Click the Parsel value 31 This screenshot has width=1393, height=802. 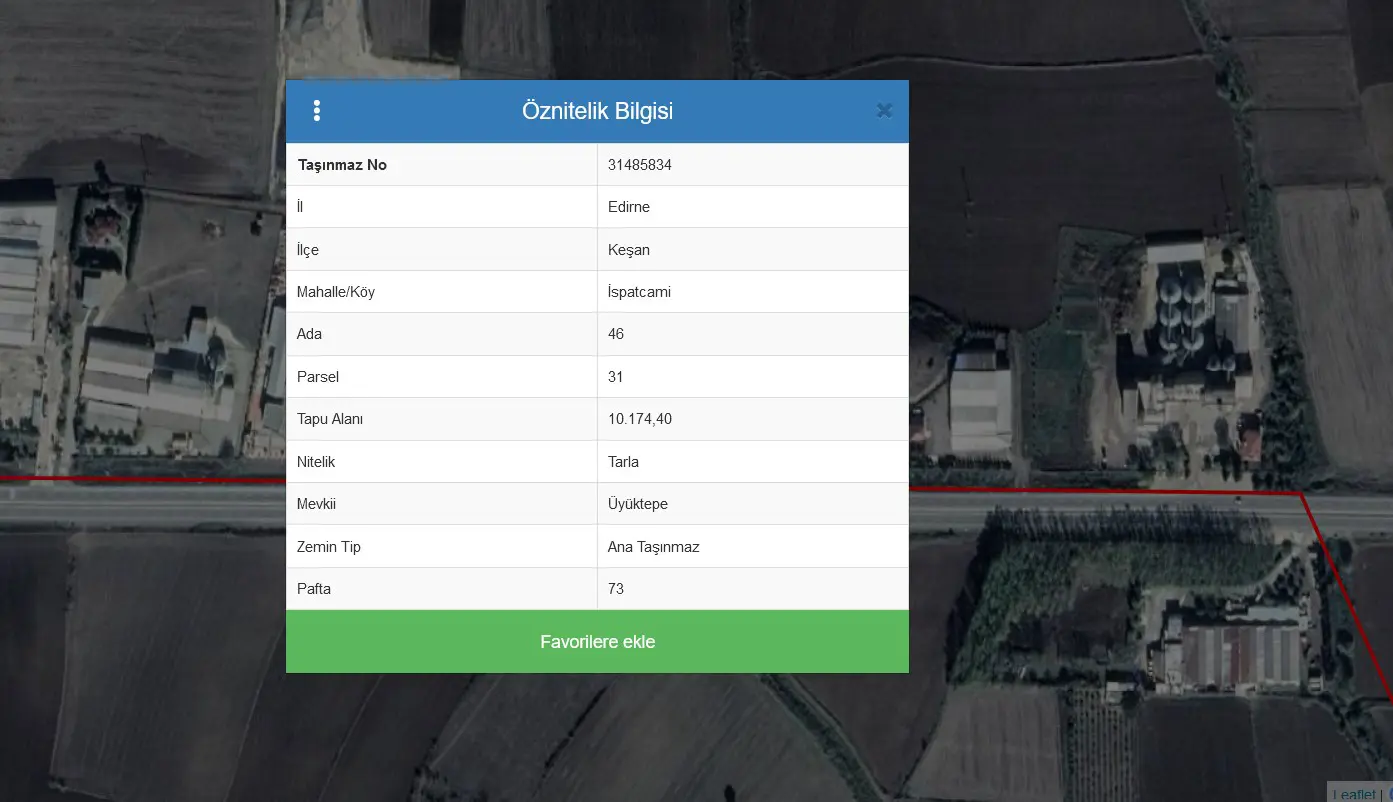[x=616, y=377]
